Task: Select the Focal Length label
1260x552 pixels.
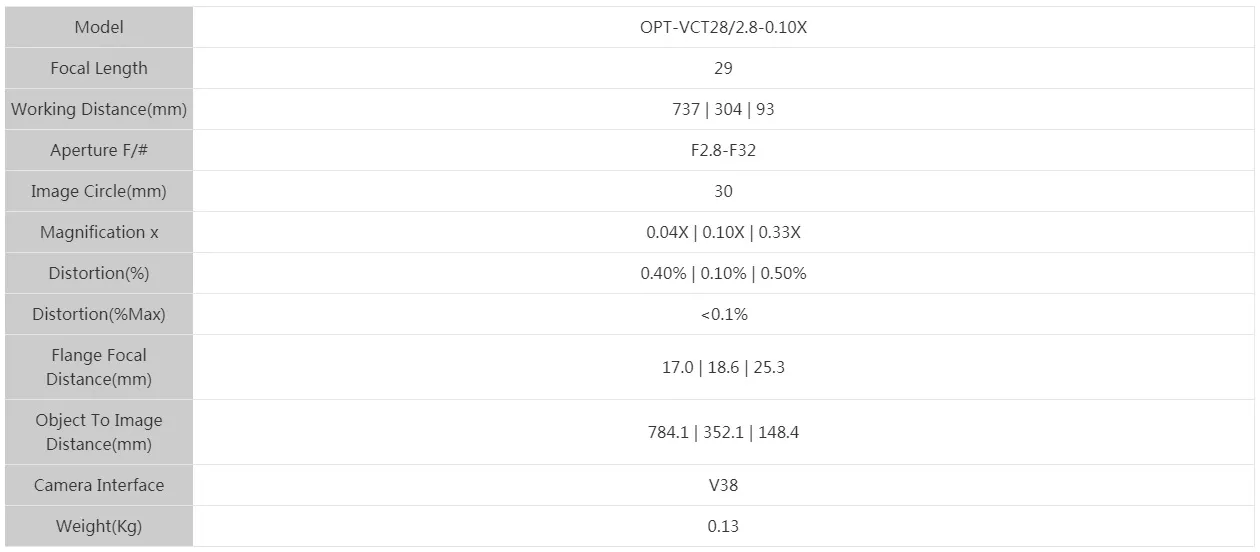Action: point(99,68)
